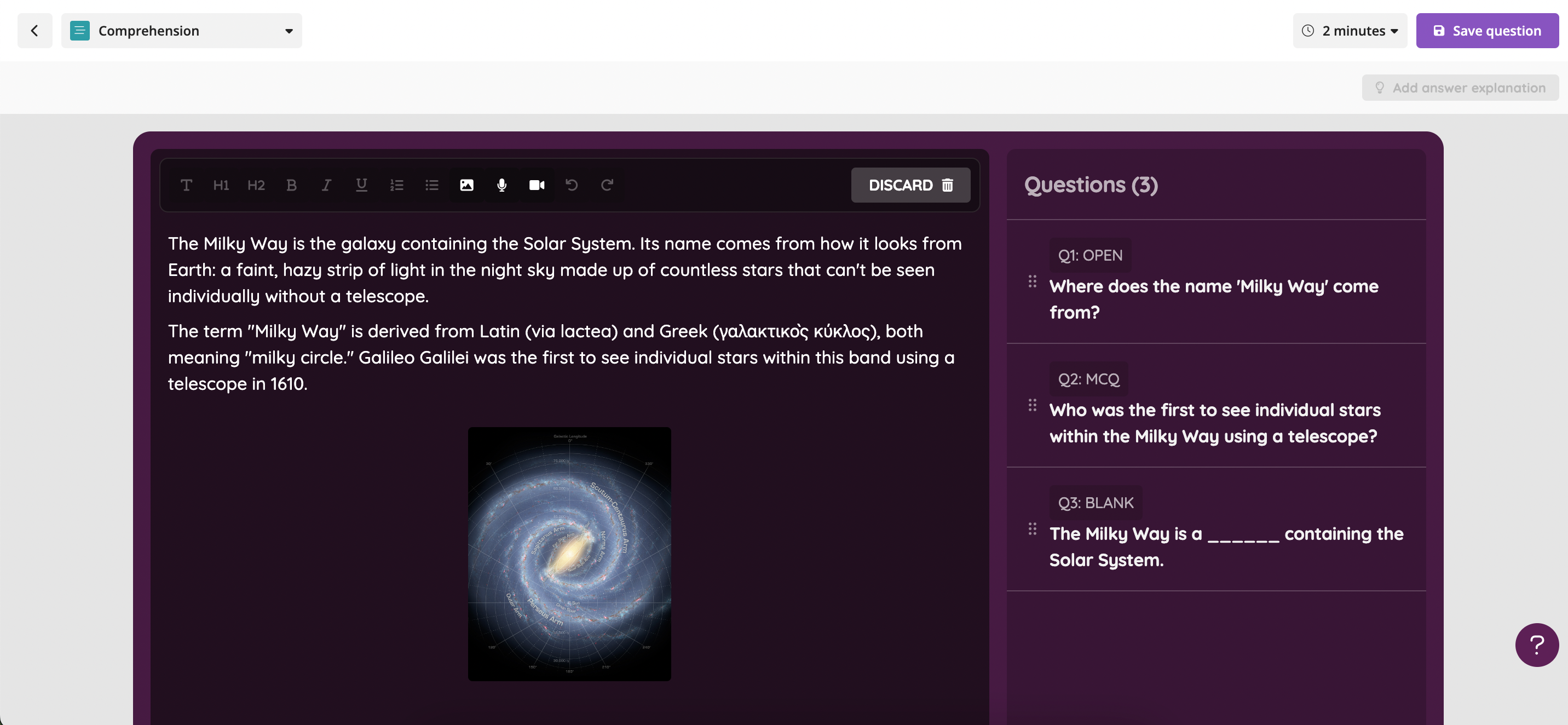This screenshot has width=1568, height=725.
Task: Toggle italic text formatting
Action: point(326,185)
